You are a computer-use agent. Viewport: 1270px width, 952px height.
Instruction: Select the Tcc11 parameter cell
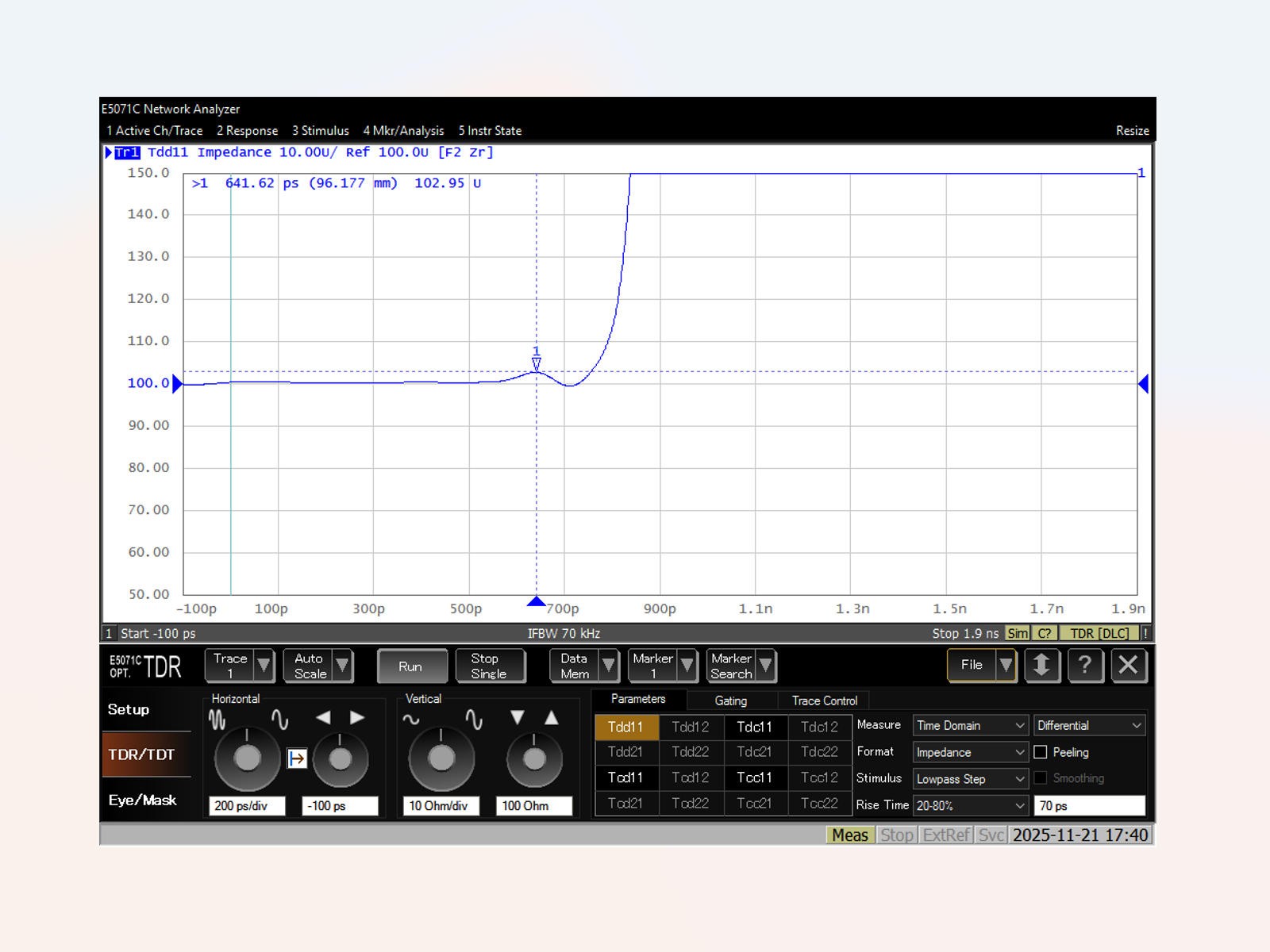coord(754,777)
